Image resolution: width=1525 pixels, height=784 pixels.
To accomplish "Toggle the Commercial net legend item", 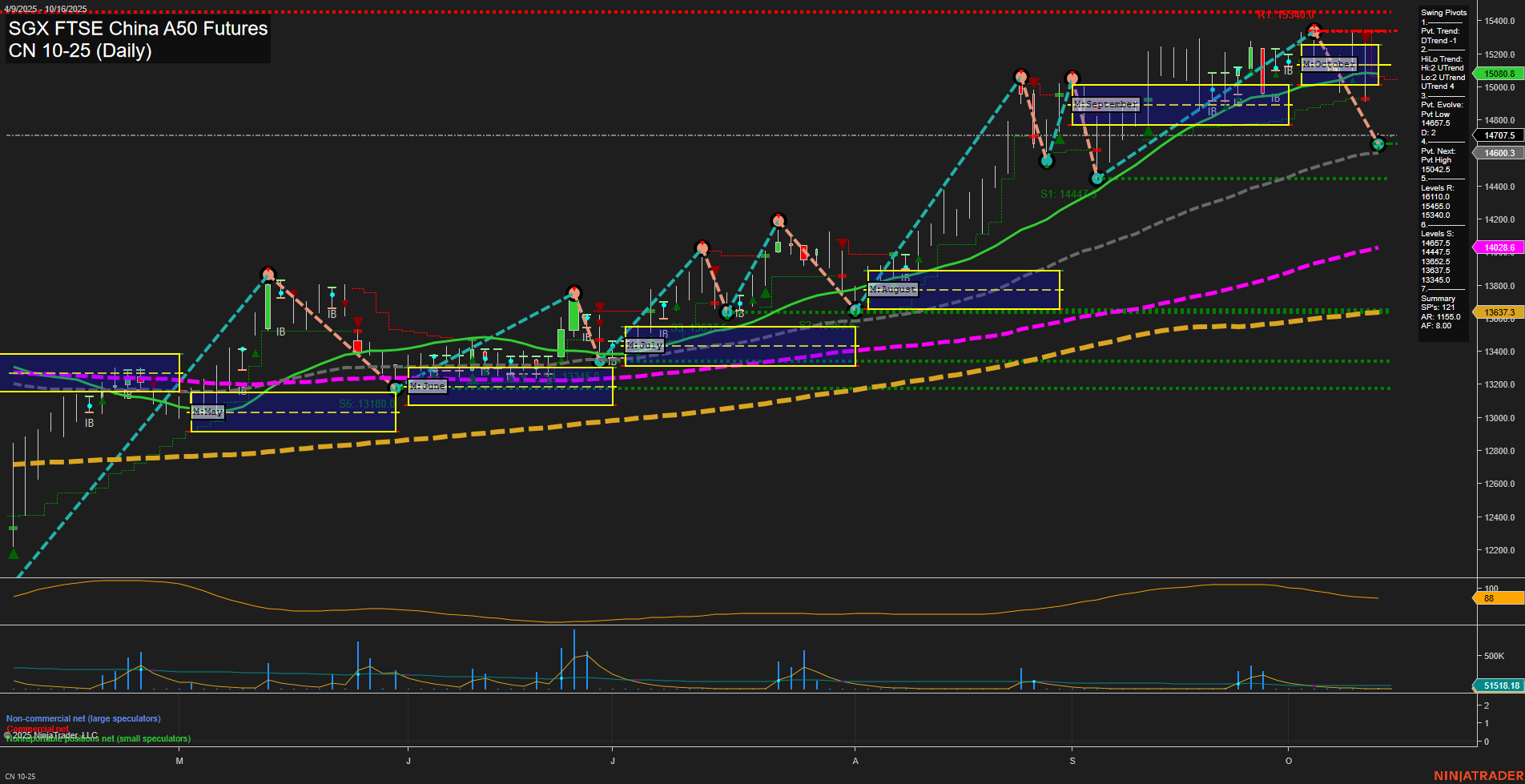I will pos(38,729).
